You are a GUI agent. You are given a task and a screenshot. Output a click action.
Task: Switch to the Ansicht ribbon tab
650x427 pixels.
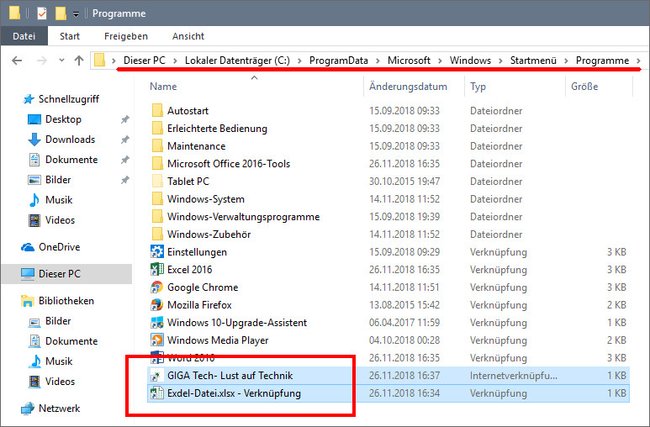click(x=188, y=36)
